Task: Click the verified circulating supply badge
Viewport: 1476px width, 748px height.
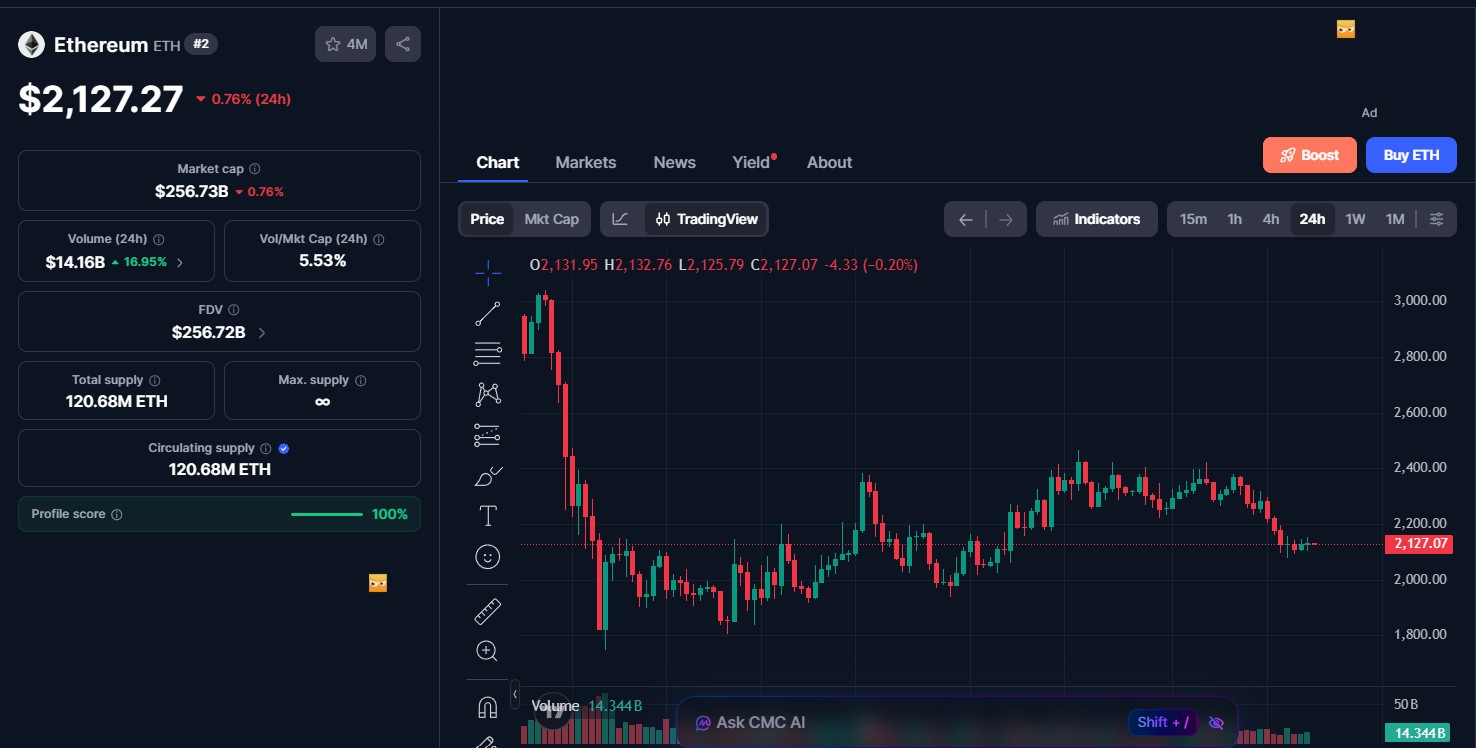Action: click(284, 448)
